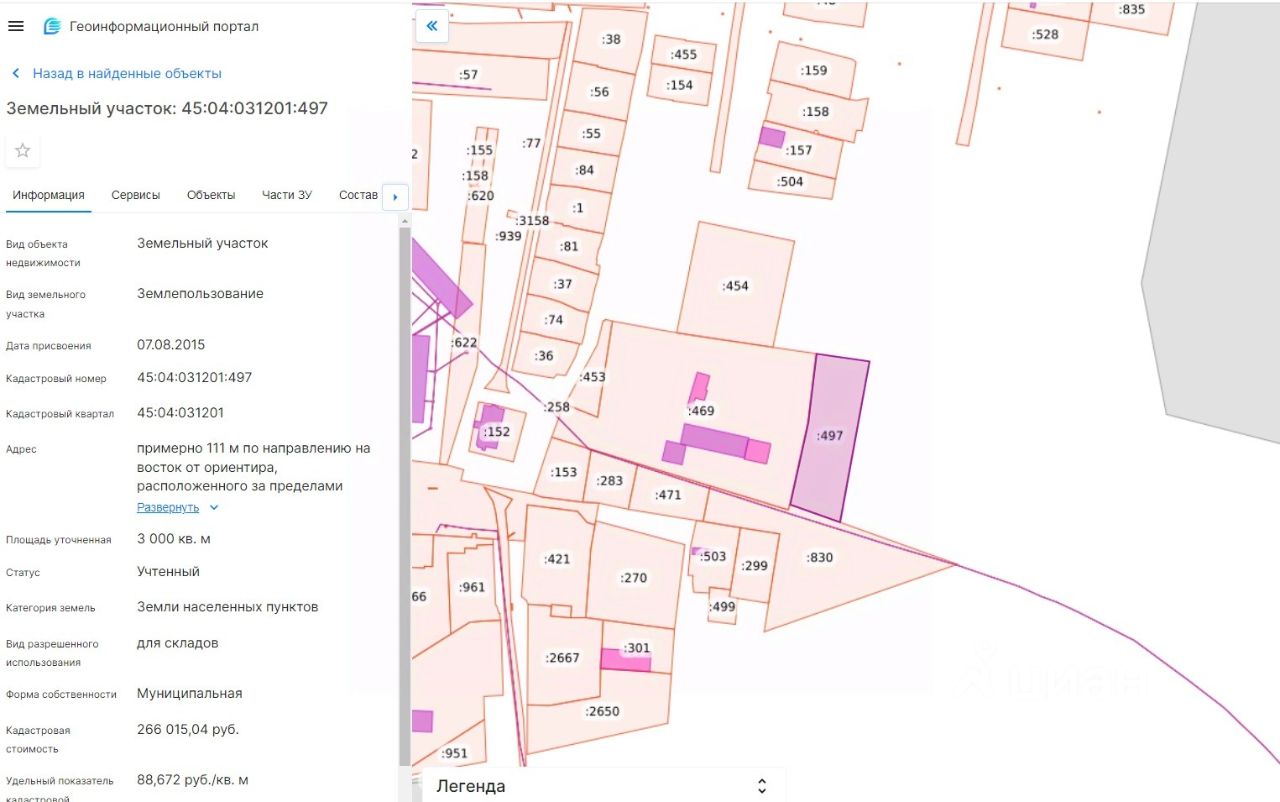Expand the Легенда panel
The width and height of the screenshot is (1280, 802).
pyautogui.click(x=604, y=786)
